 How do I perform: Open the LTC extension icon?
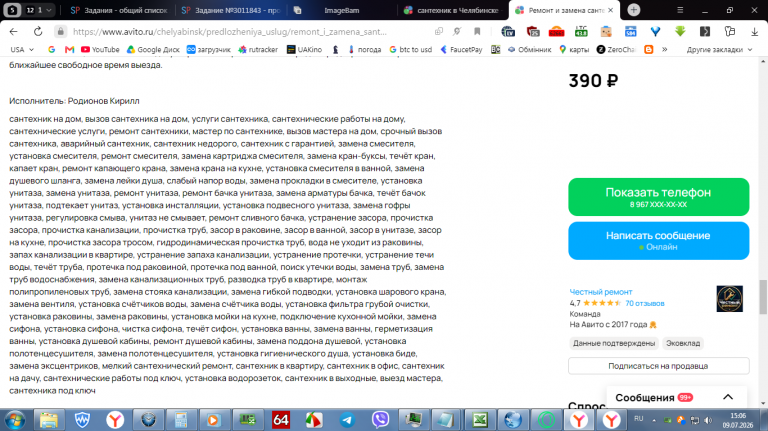(x=581, y=31)
